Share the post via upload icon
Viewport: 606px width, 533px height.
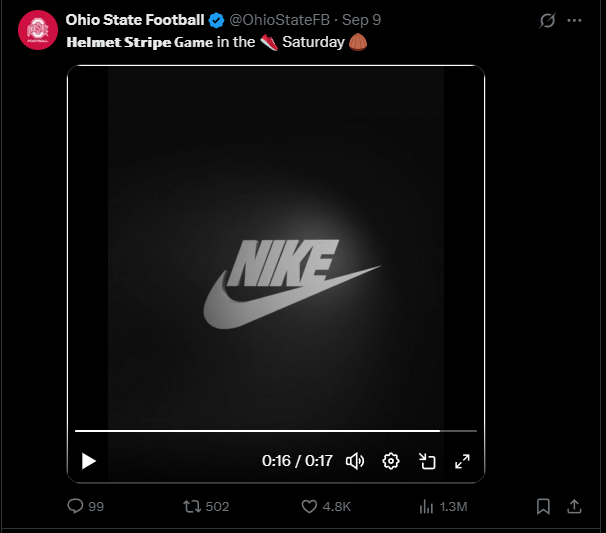click(574, 506)
